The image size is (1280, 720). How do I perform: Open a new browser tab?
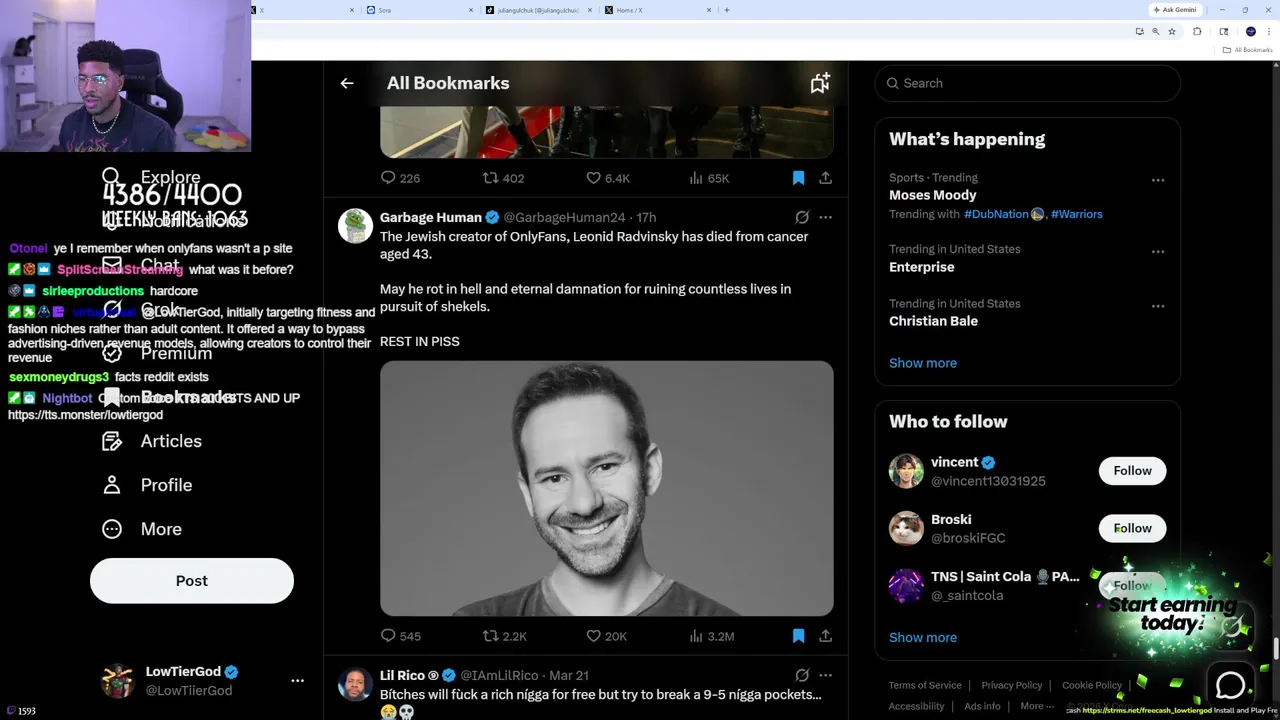coord(727,10)
